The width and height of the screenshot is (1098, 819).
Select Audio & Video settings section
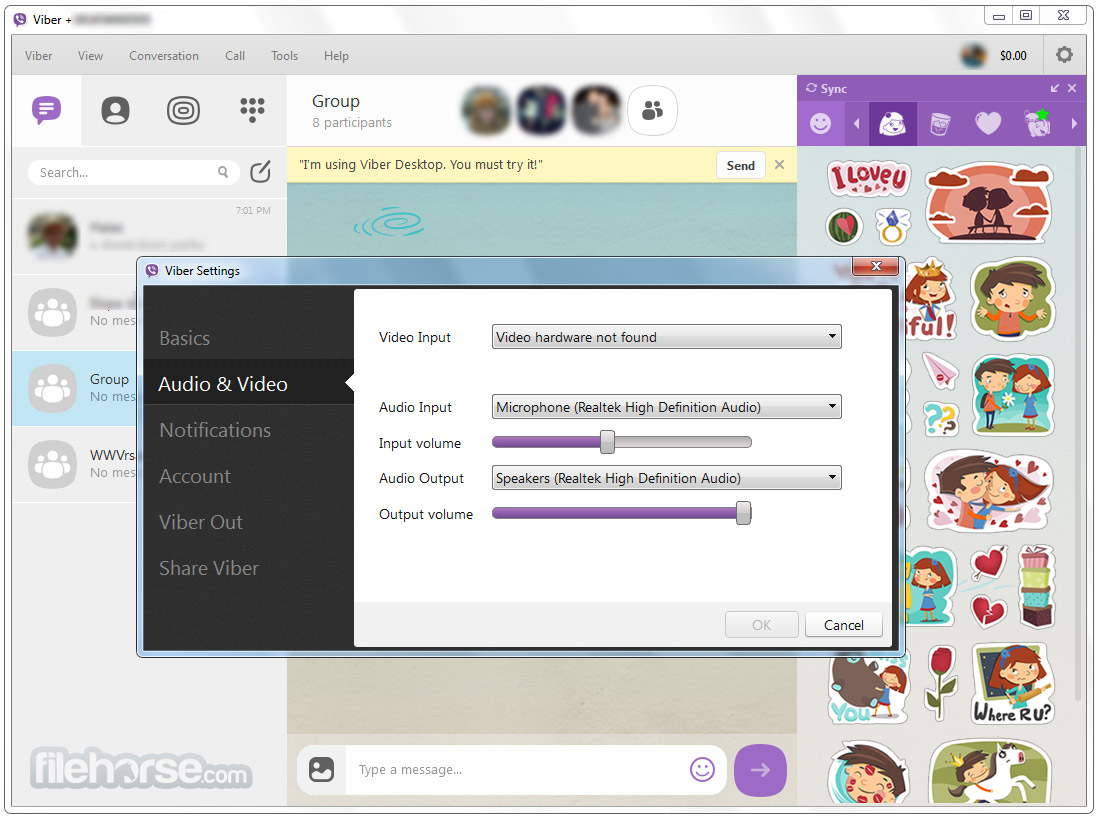coord(248,384)
